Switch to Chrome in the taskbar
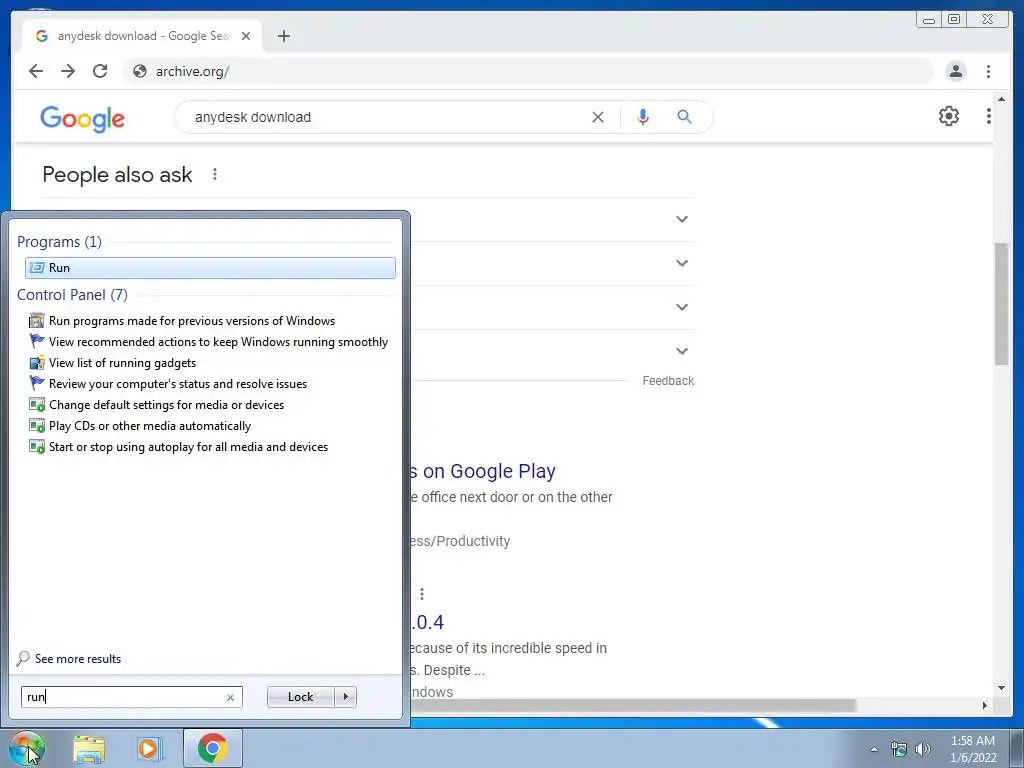 pyautogui.click(x=213, y=748)
